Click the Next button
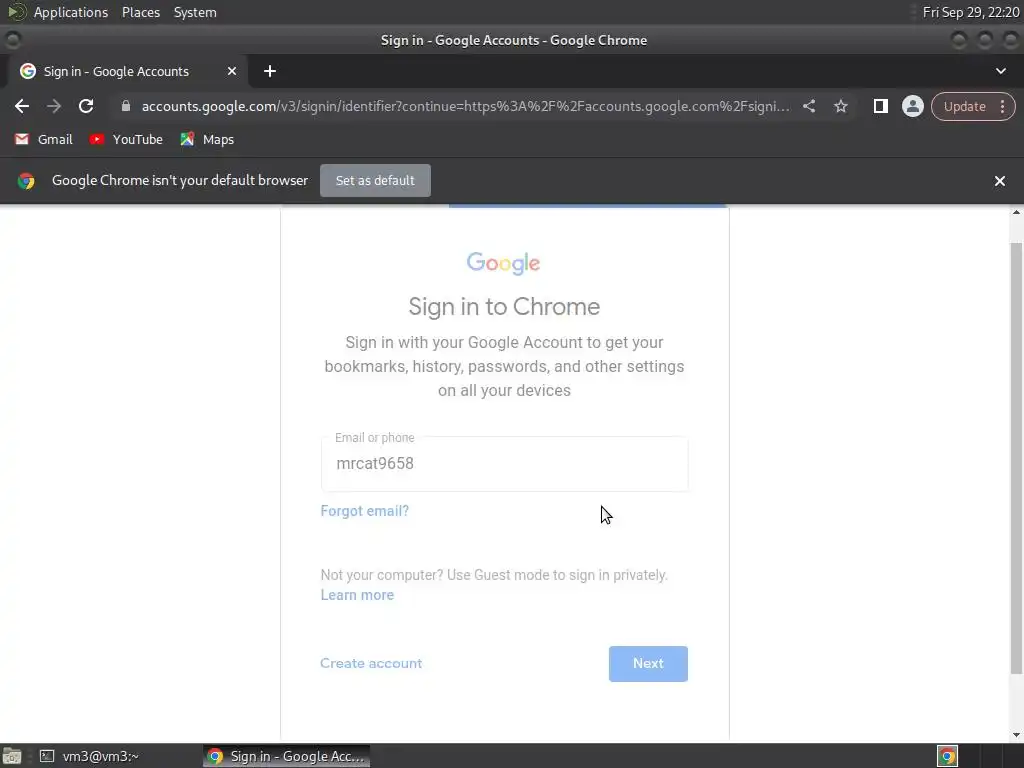1024x768 pixels. pyautogui.click(x=648, y=664)
